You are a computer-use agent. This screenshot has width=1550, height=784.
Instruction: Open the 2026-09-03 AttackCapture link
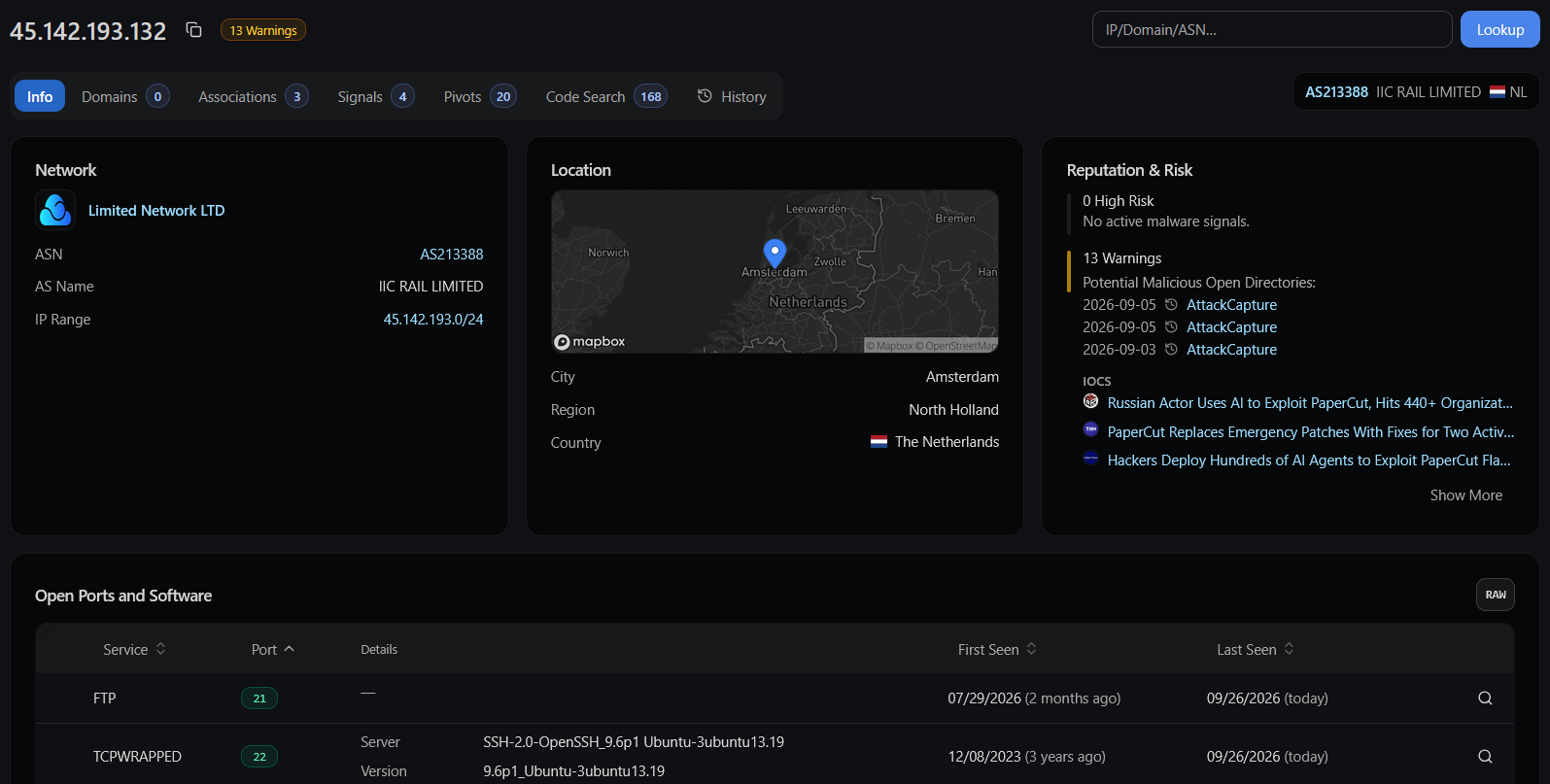coord(1231,349)
